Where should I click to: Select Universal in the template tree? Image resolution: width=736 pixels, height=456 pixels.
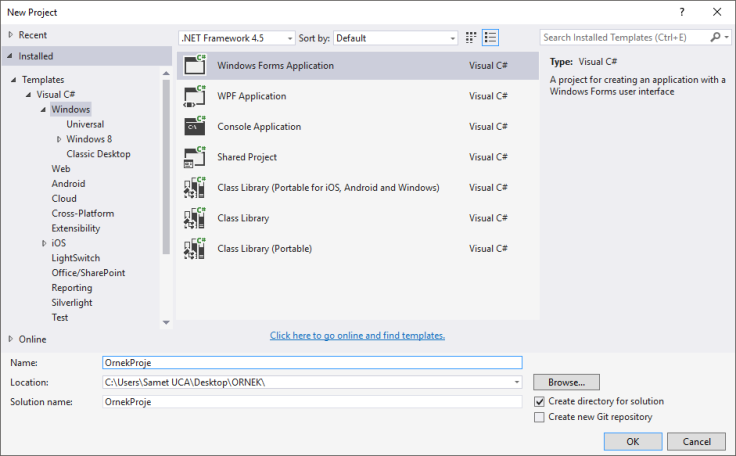(85, 124)
